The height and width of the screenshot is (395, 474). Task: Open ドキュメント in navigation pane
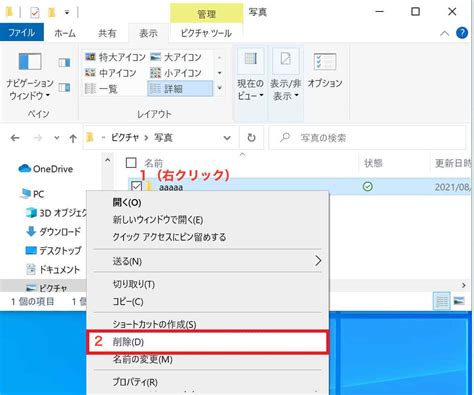pyautogui.click(x=53, y=269)
